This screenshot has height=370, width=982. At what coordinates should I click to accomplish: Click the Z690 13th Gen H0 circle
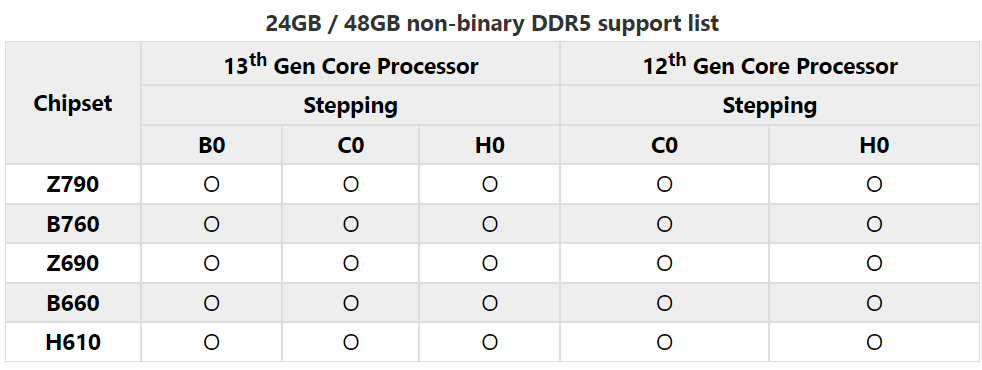490,264
